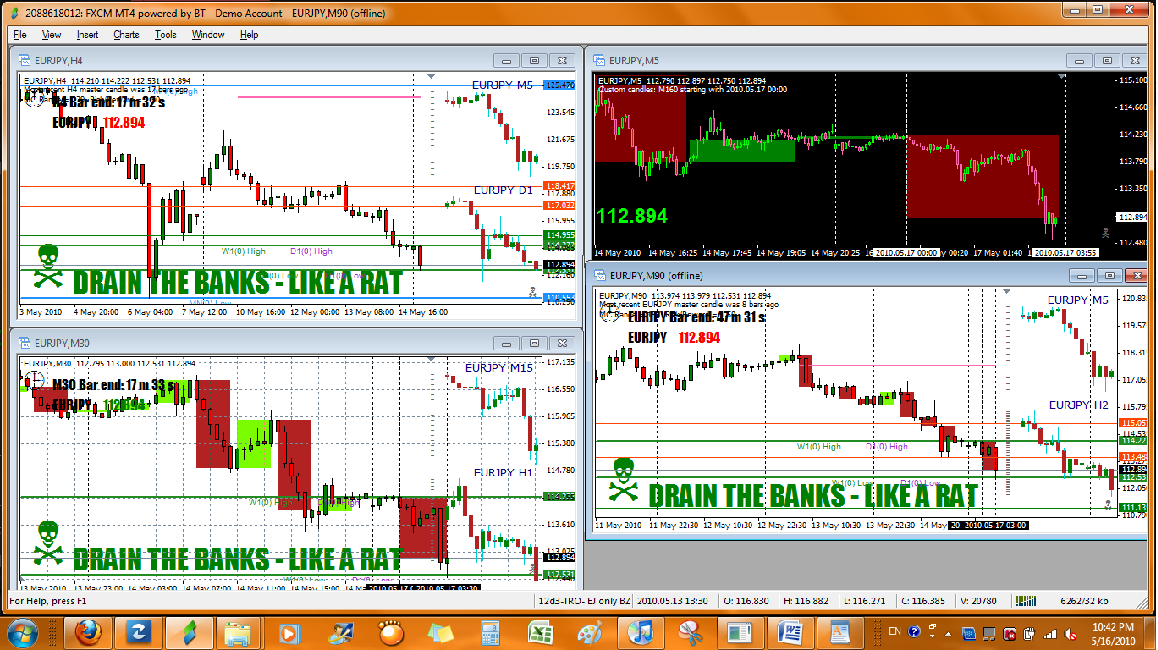Screen dimensions: 1158x650
Task: Close the EURJPY,M90 (offline) chart window
Action: tap(1137, 276)
